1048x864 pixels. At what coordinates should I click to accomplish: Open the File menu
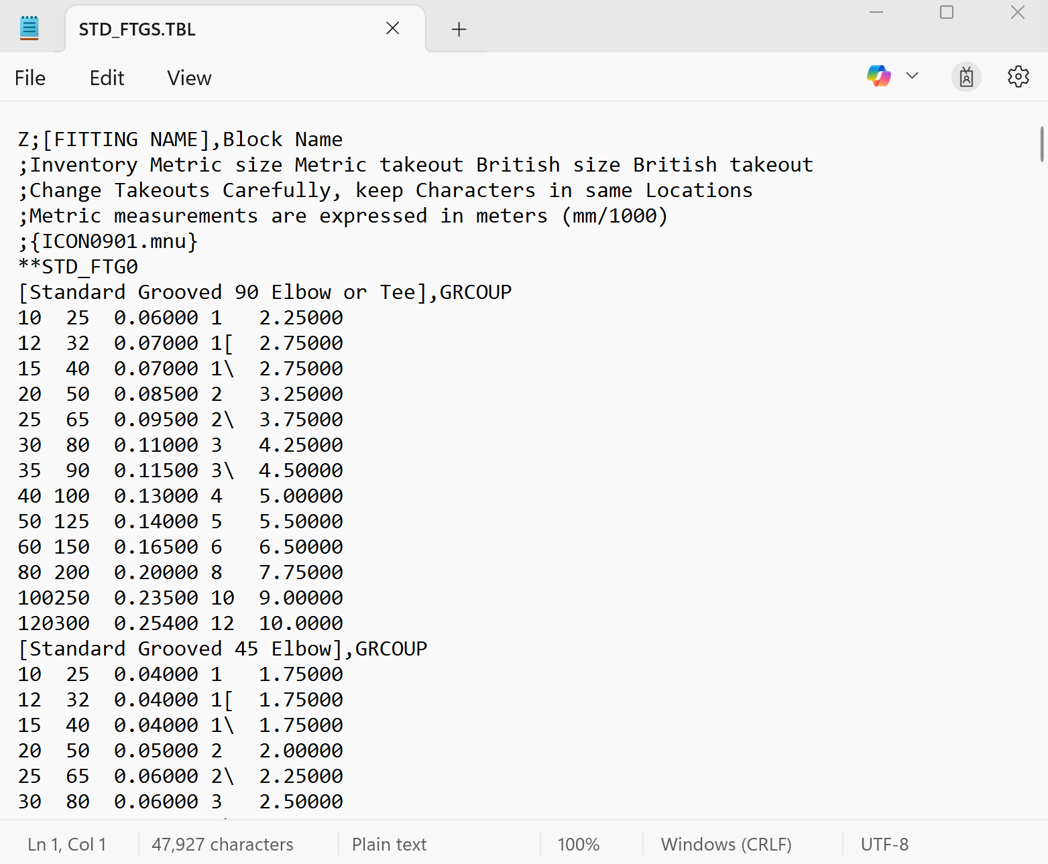pos(30,78)
